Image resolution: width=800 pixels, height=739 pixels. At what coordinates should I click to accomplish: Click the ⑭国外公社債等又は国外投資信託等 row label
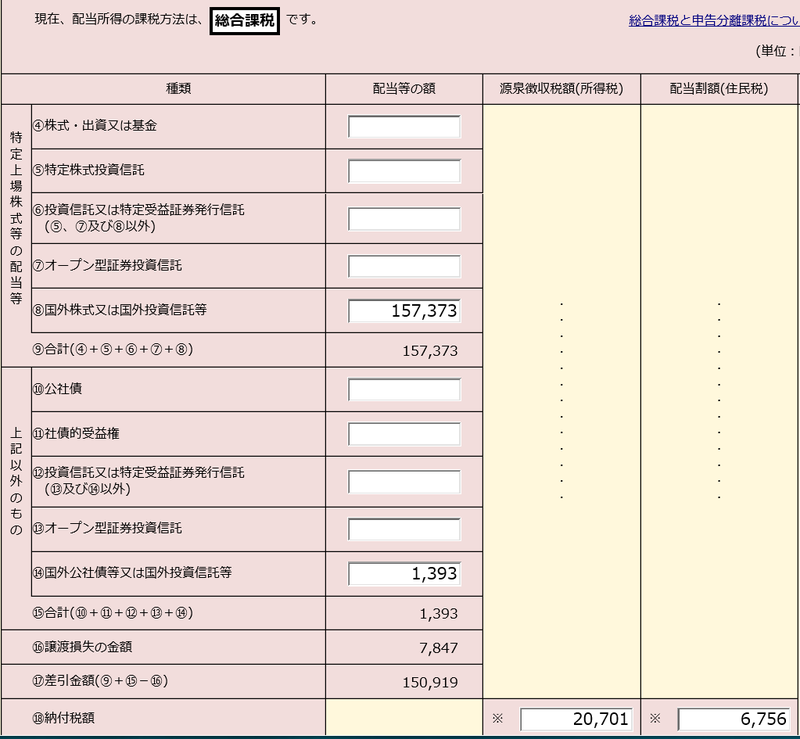click(x=132, y=573)
